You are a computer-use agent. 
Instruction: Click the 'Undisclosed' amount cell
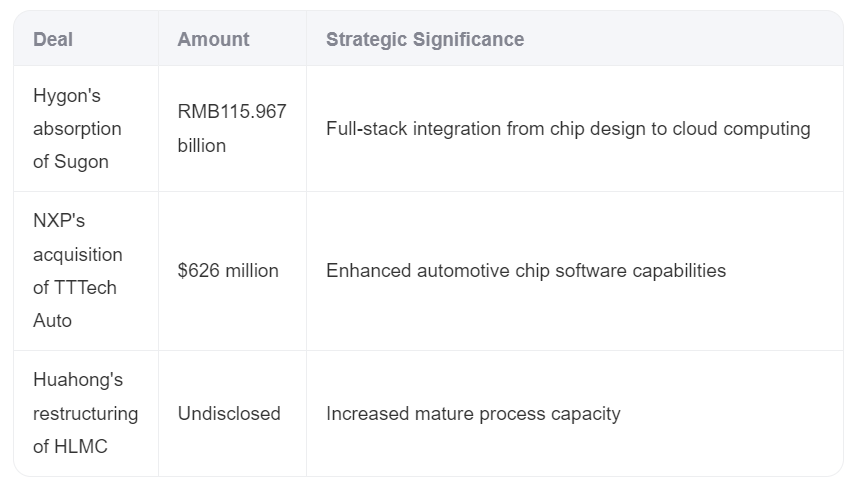click(x=232, y=413)
